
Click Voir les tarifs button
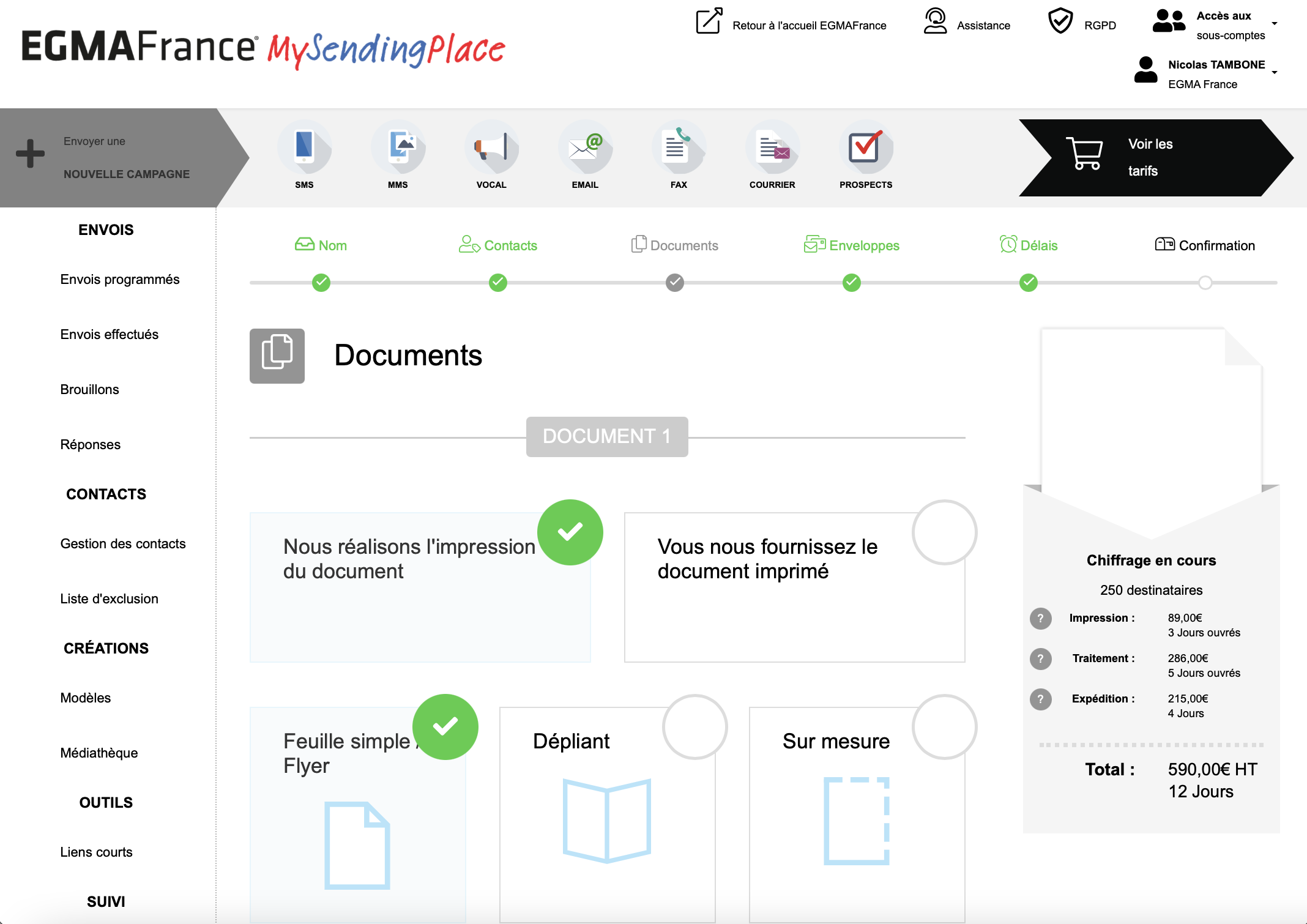pos(1150,158)
